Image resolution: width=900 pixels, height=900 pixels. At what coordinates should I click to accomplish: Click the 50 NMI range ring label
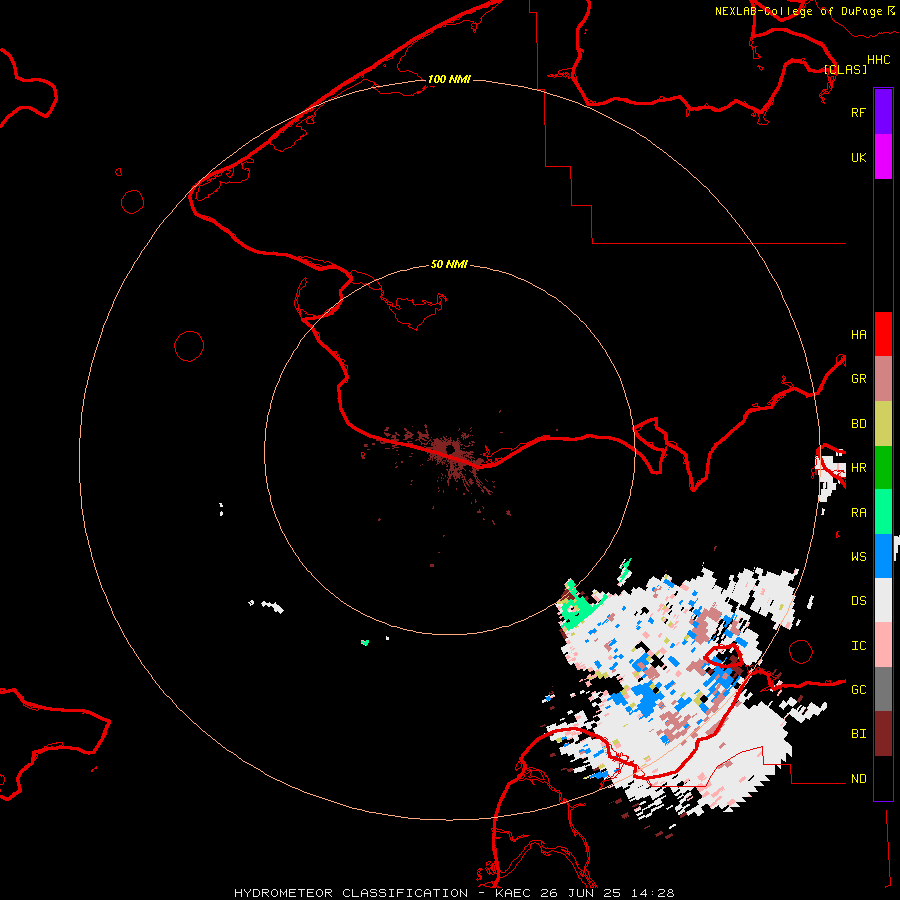click(x=449, y=264)
